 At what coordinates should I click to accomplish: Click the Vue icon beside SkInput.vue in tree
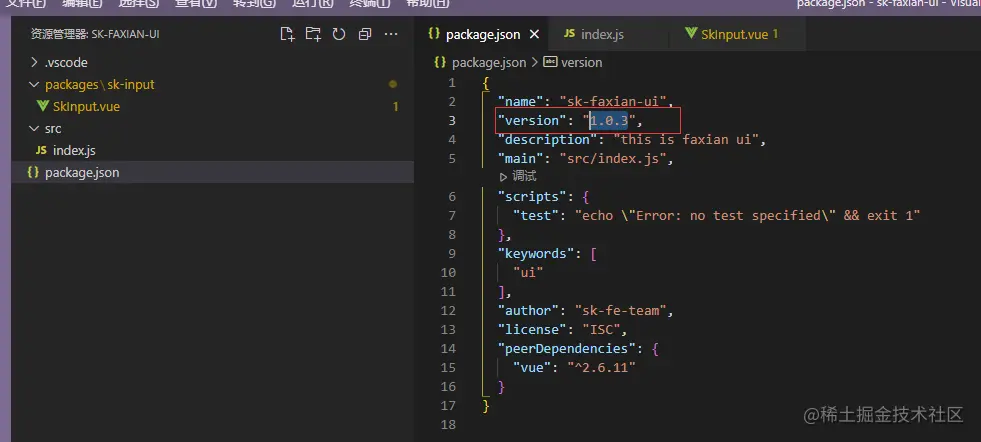tap(43, 106)
